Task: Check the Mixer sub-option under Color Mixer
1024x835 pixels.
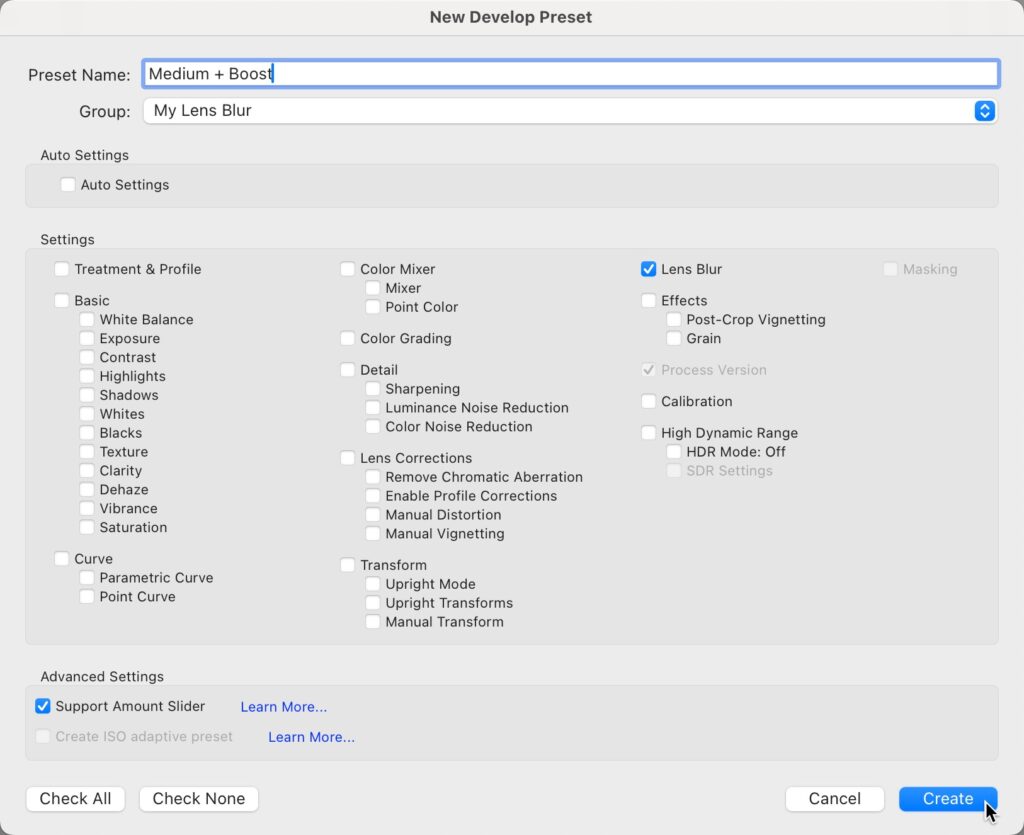Action: point(372,288)
